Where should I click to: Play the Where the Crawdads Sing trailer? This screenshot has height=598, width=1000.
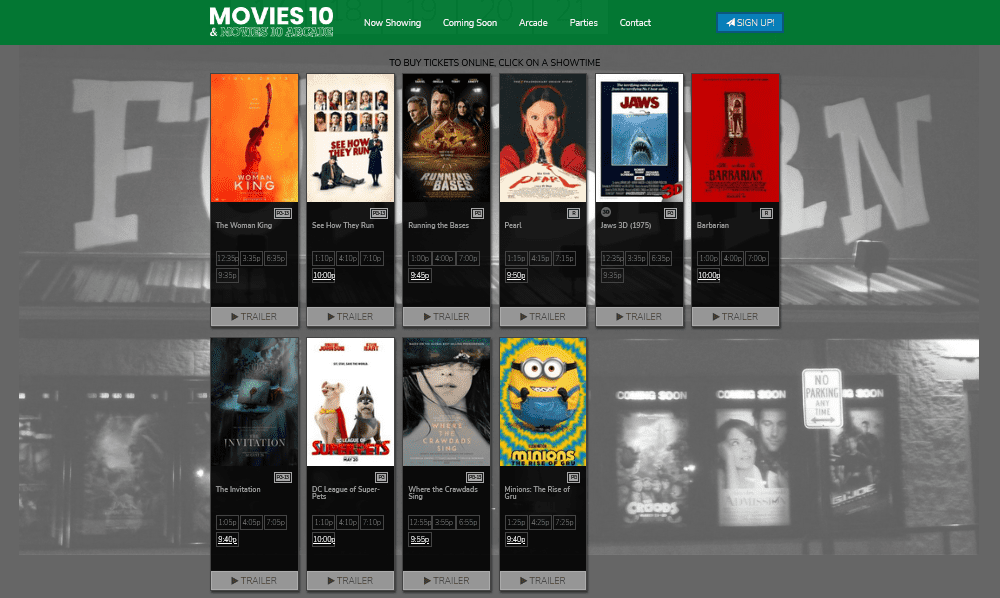click(446, 580)
